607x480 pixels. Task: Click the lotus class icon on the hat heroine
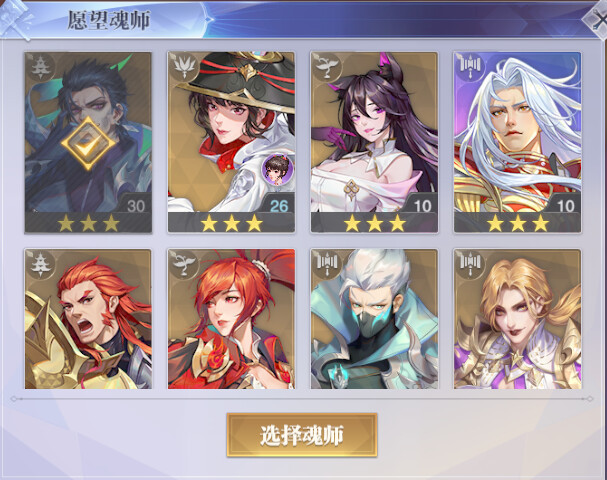184,67
